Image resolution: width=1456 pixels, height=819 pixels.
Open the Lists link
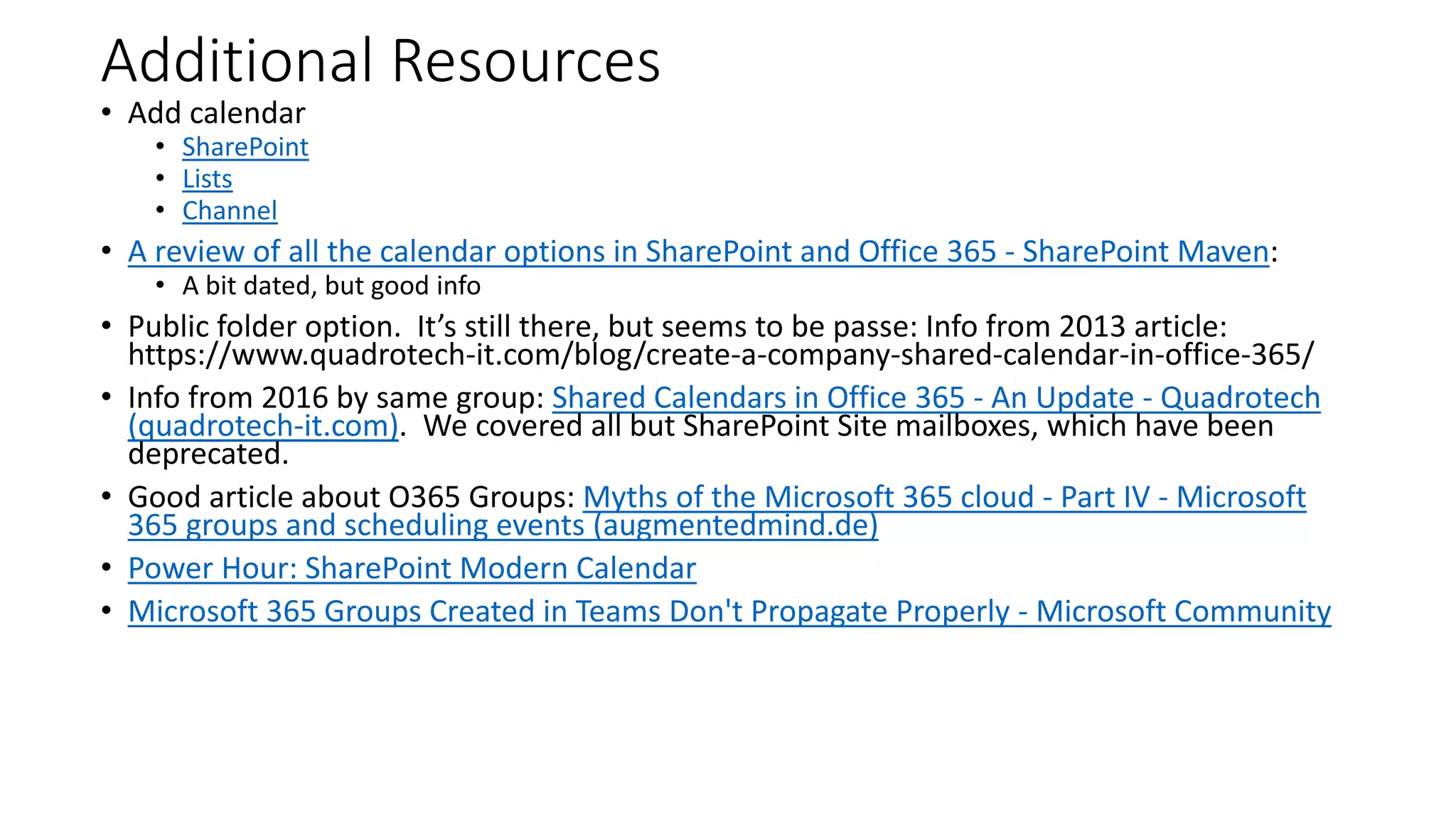coord(207,179)
